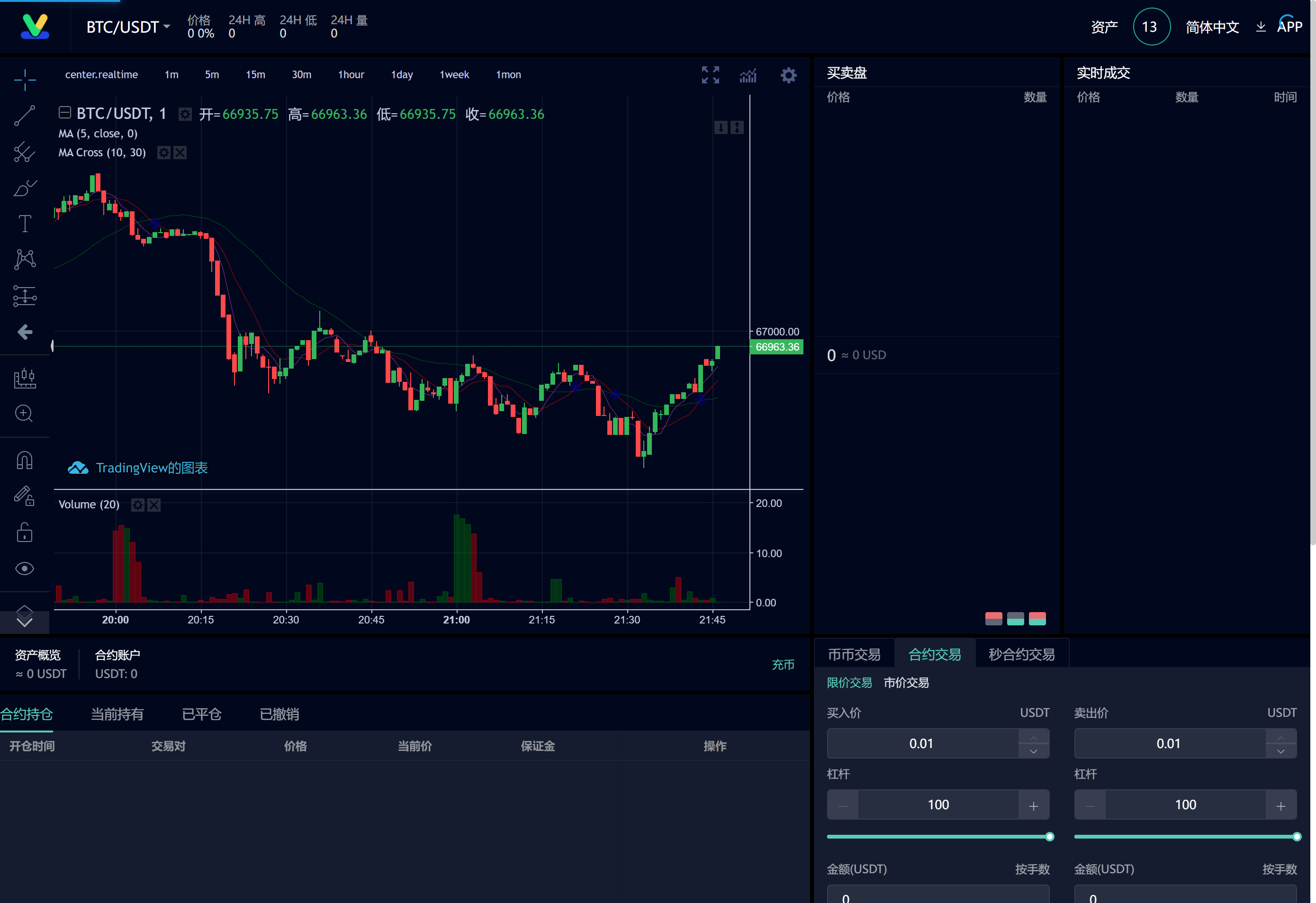Switch to 合约交易 tab
The image size is (1316, 903).
pyautogui.click(x=934, y=654)
